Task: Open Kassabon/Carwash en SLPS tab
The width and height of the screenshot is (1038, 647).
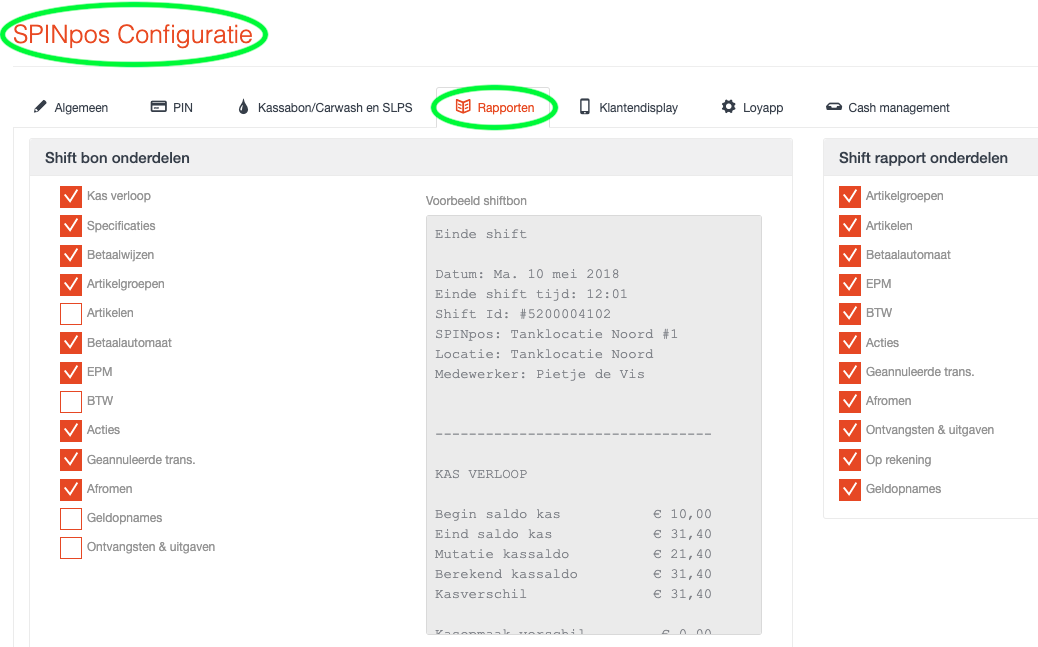Action: click(325, 107)
